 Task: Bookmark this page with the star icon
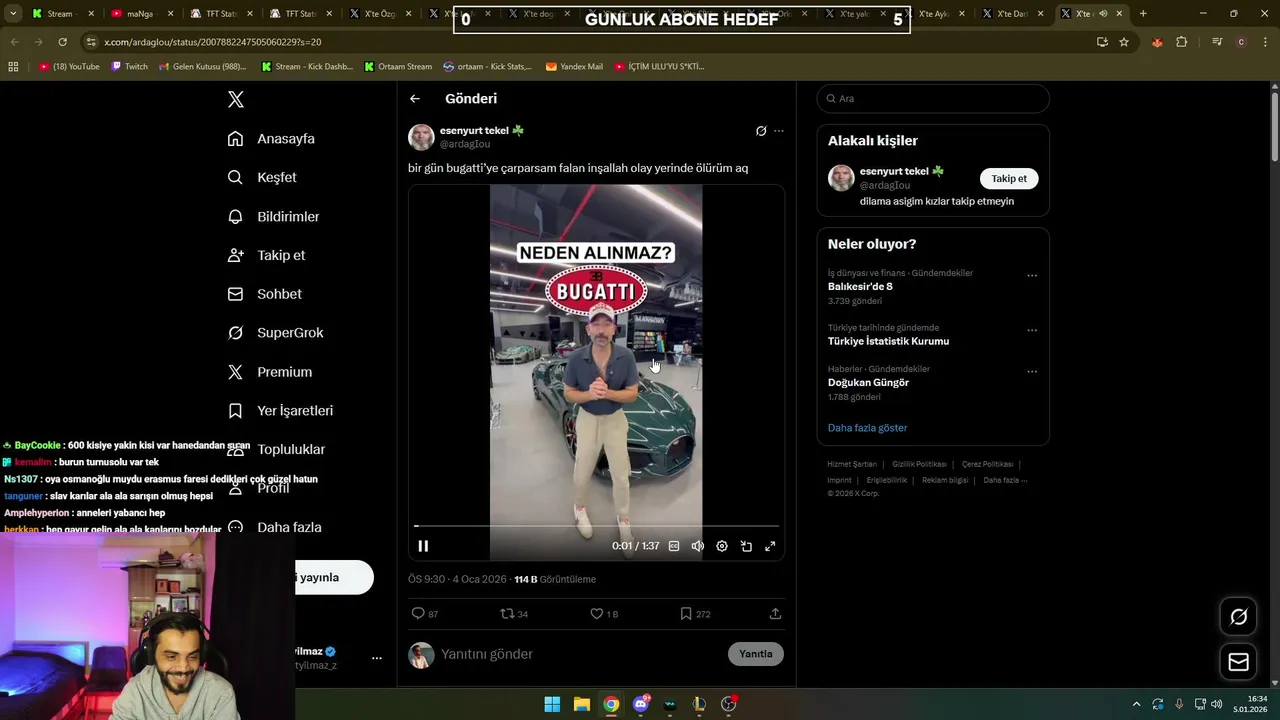coord(1124,42)
